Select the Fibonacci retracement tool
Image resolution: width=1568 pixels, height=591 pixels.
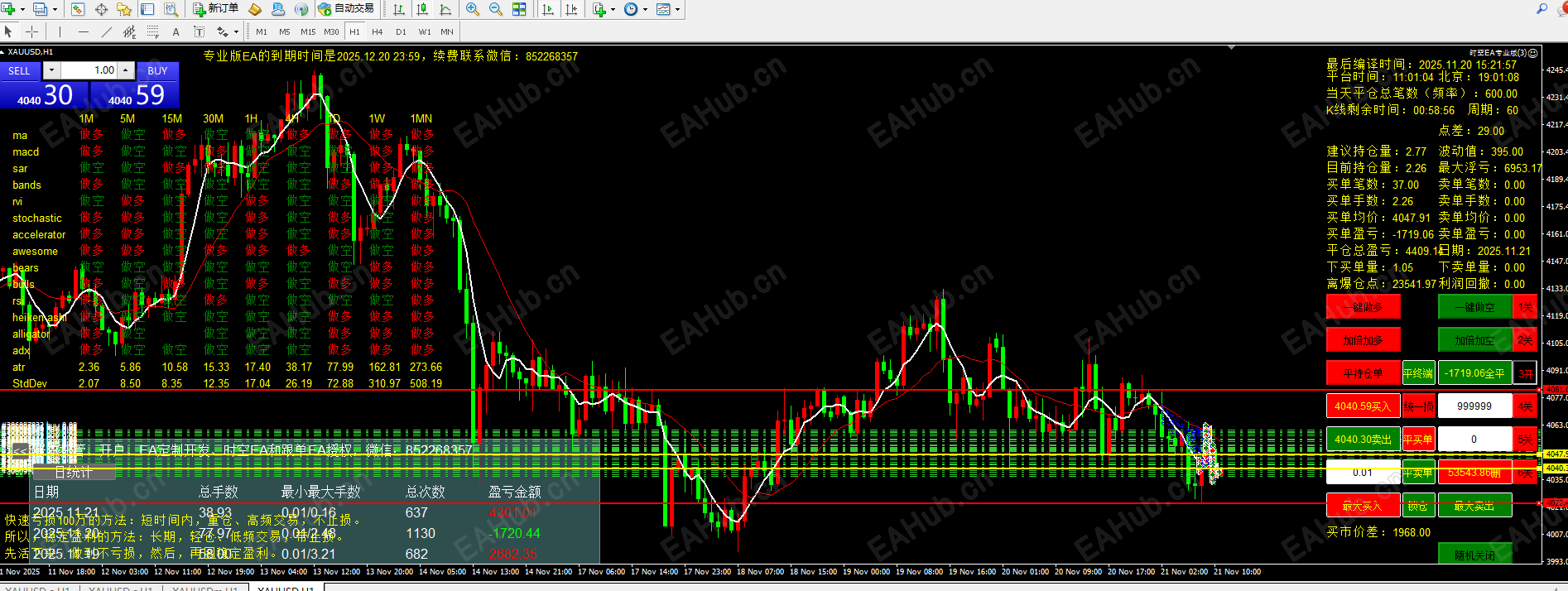coord(152,31)
